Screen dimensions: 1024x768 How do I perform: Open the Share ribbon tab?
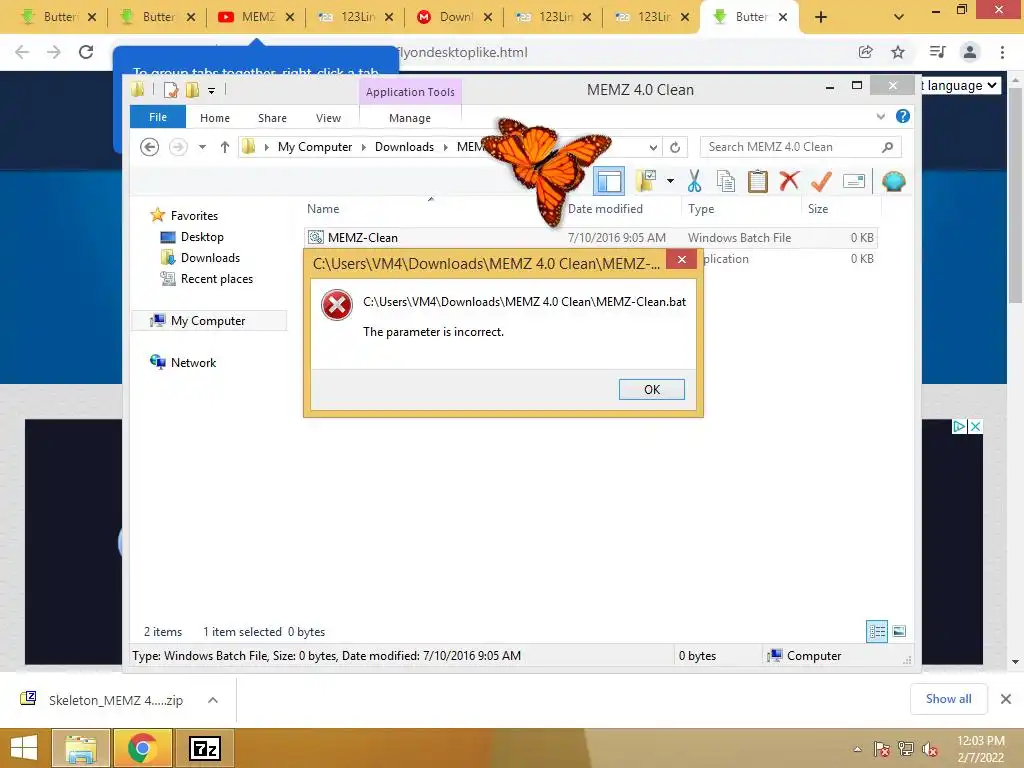(272, 118)
